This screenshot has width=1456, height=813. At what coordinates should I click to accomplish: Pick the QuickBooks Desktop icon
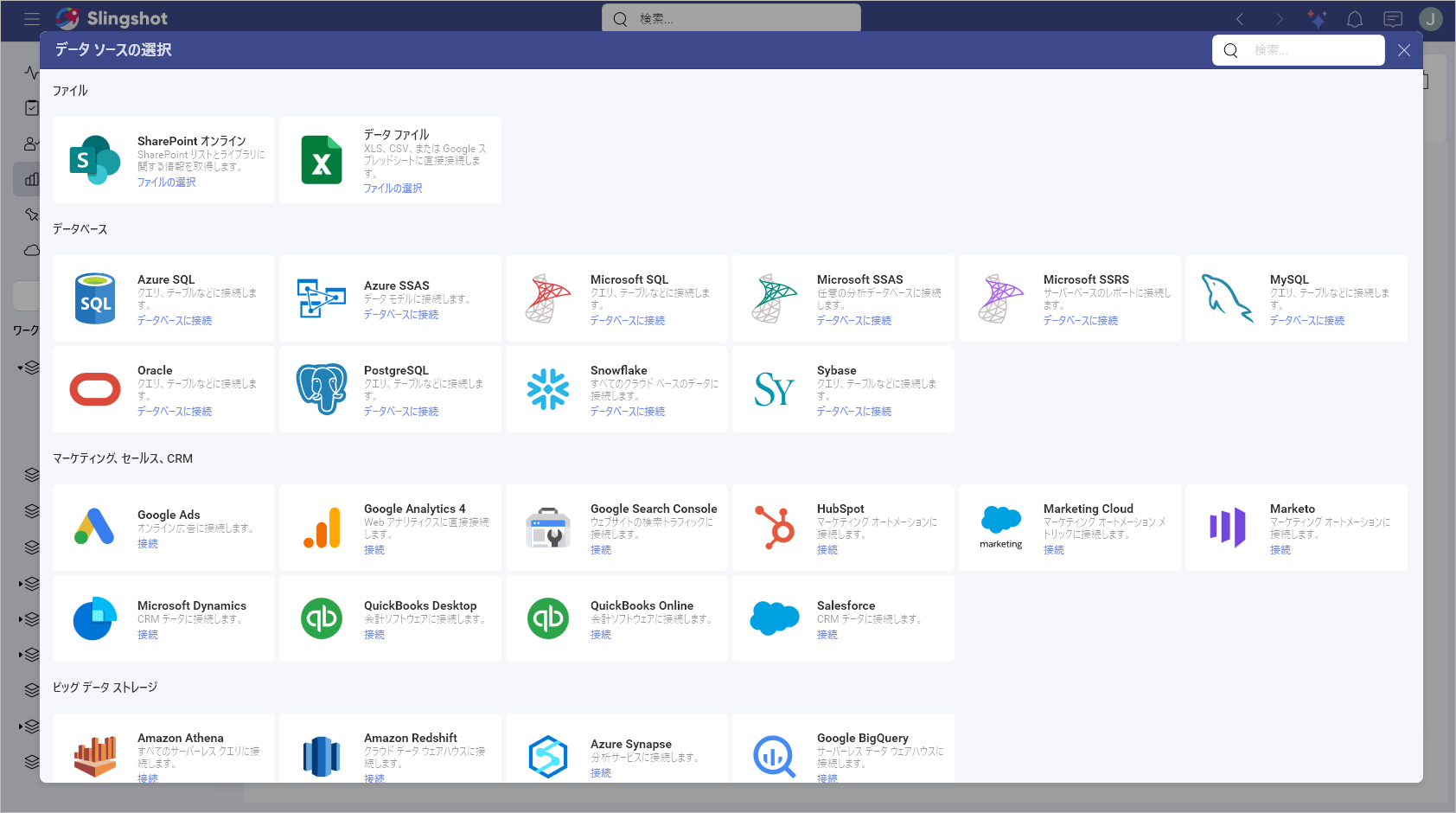(x=321, y=618)
